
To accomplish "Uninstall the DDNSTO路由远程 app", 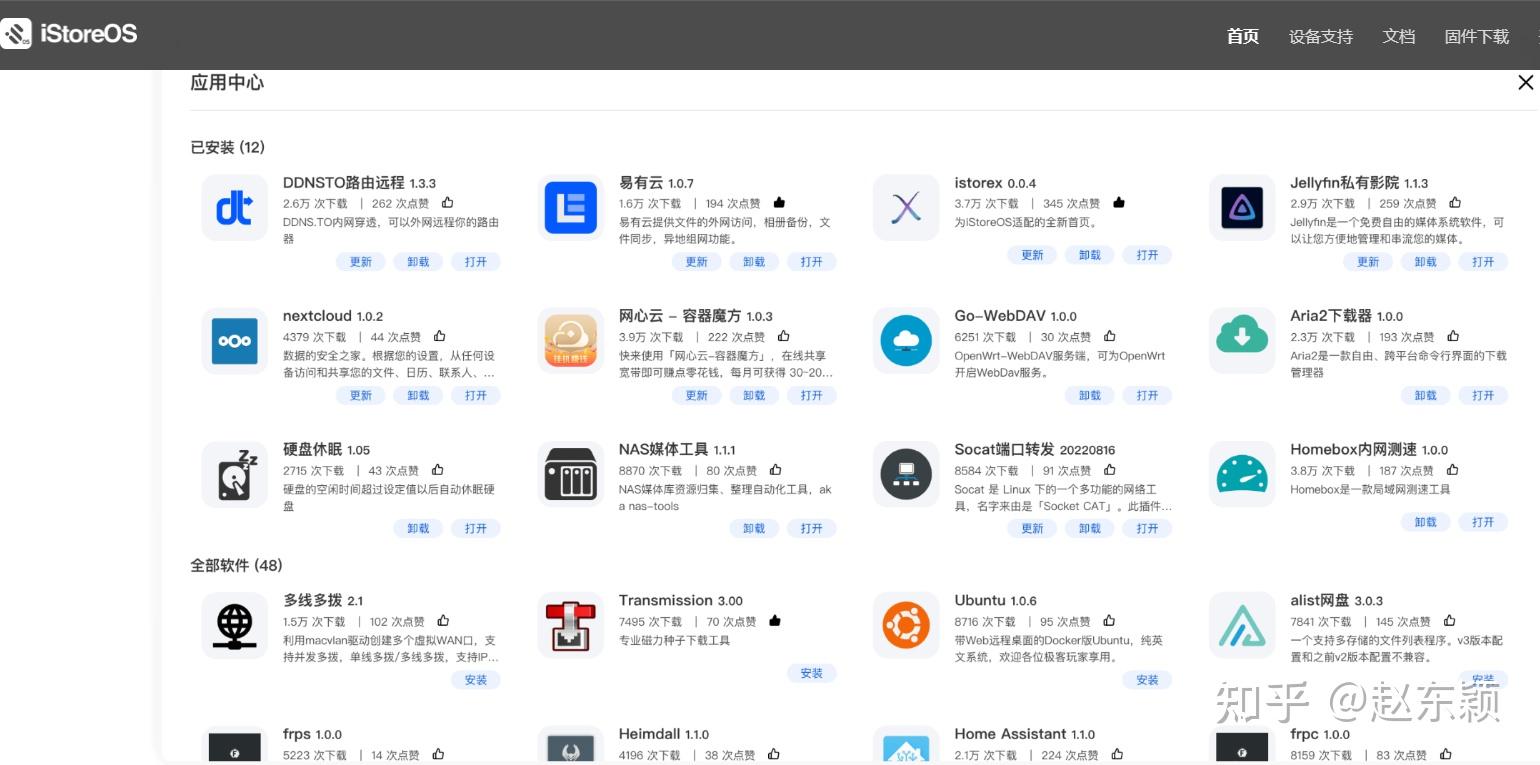I will click(418, 262).
